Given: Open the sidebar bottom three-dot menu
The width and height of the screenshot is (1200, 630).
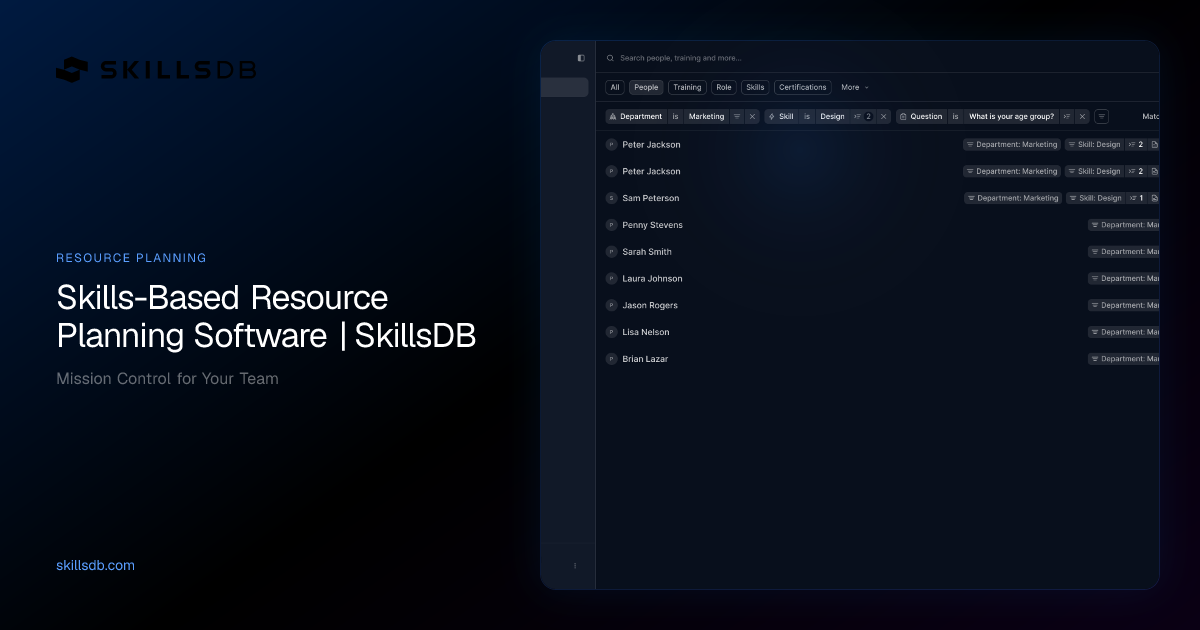Looking at the screenshot, I should click(x=575, y=565).
